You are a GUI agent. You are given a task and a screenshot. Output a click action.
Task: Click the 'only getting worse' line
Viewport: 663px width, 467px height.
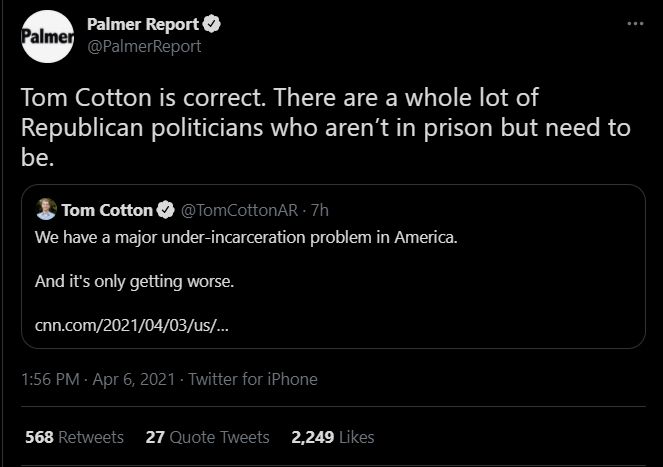(135, 282)
